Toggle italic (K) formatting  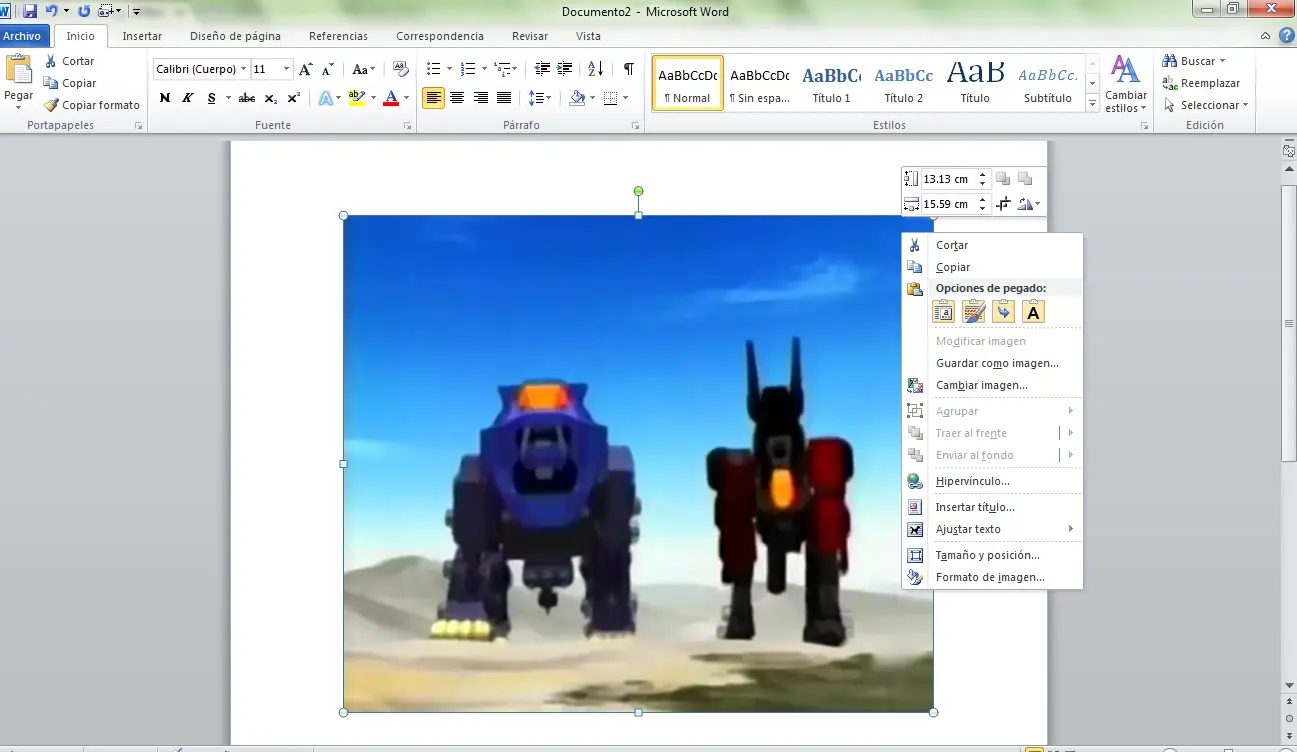click(188, 98)
